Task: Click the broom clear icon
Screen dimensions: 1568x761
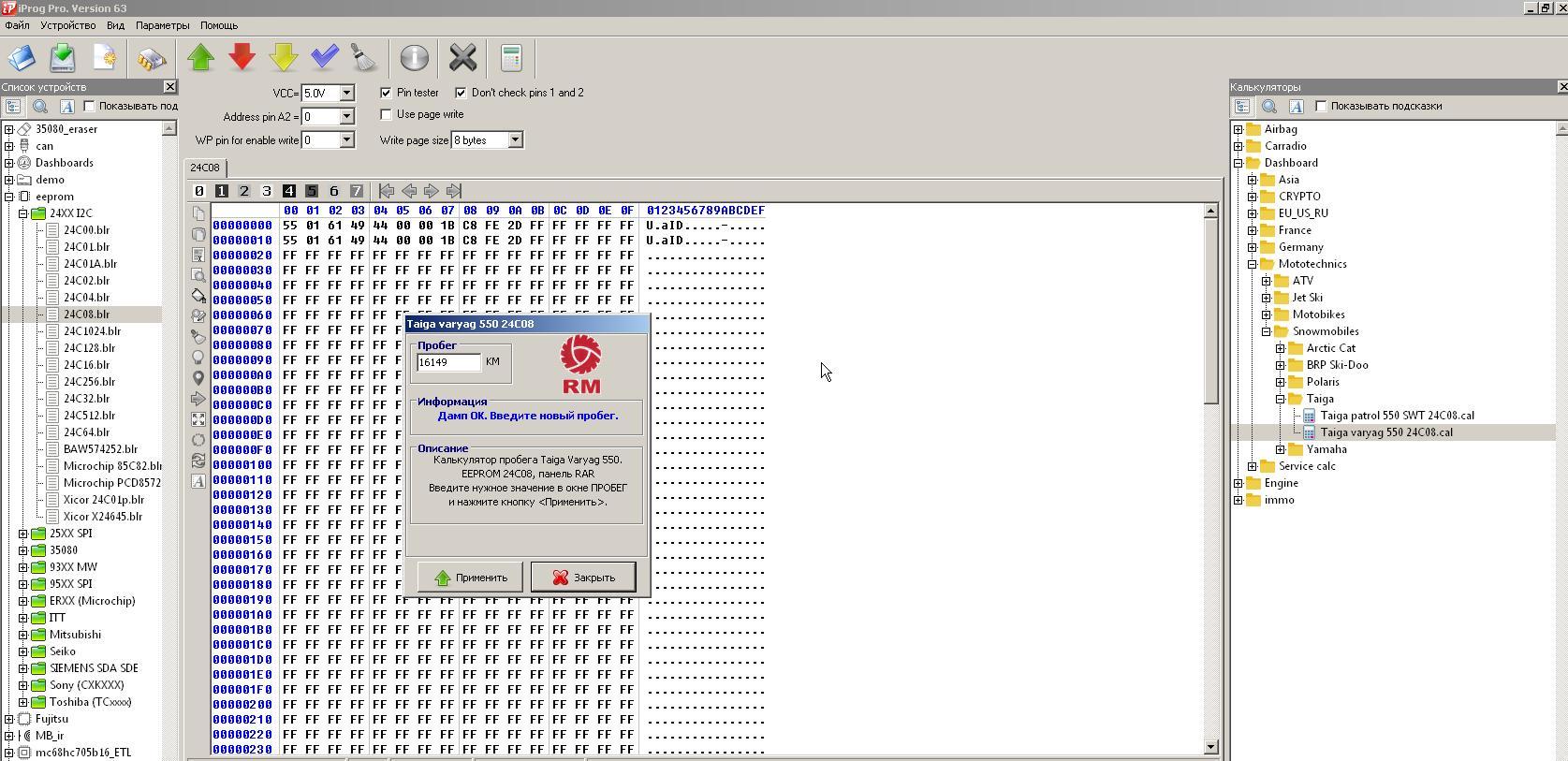Action: [x=363, y=58]
